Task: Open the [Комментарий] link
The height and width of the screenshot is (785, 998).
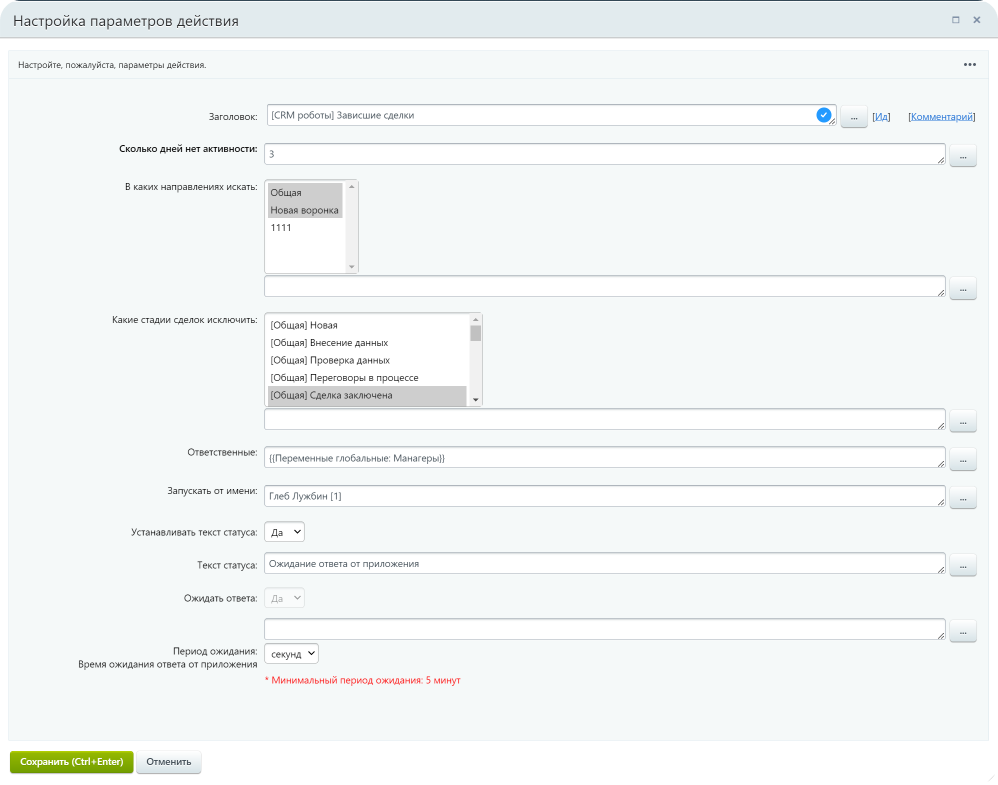Action: click(x=941, y=117)
